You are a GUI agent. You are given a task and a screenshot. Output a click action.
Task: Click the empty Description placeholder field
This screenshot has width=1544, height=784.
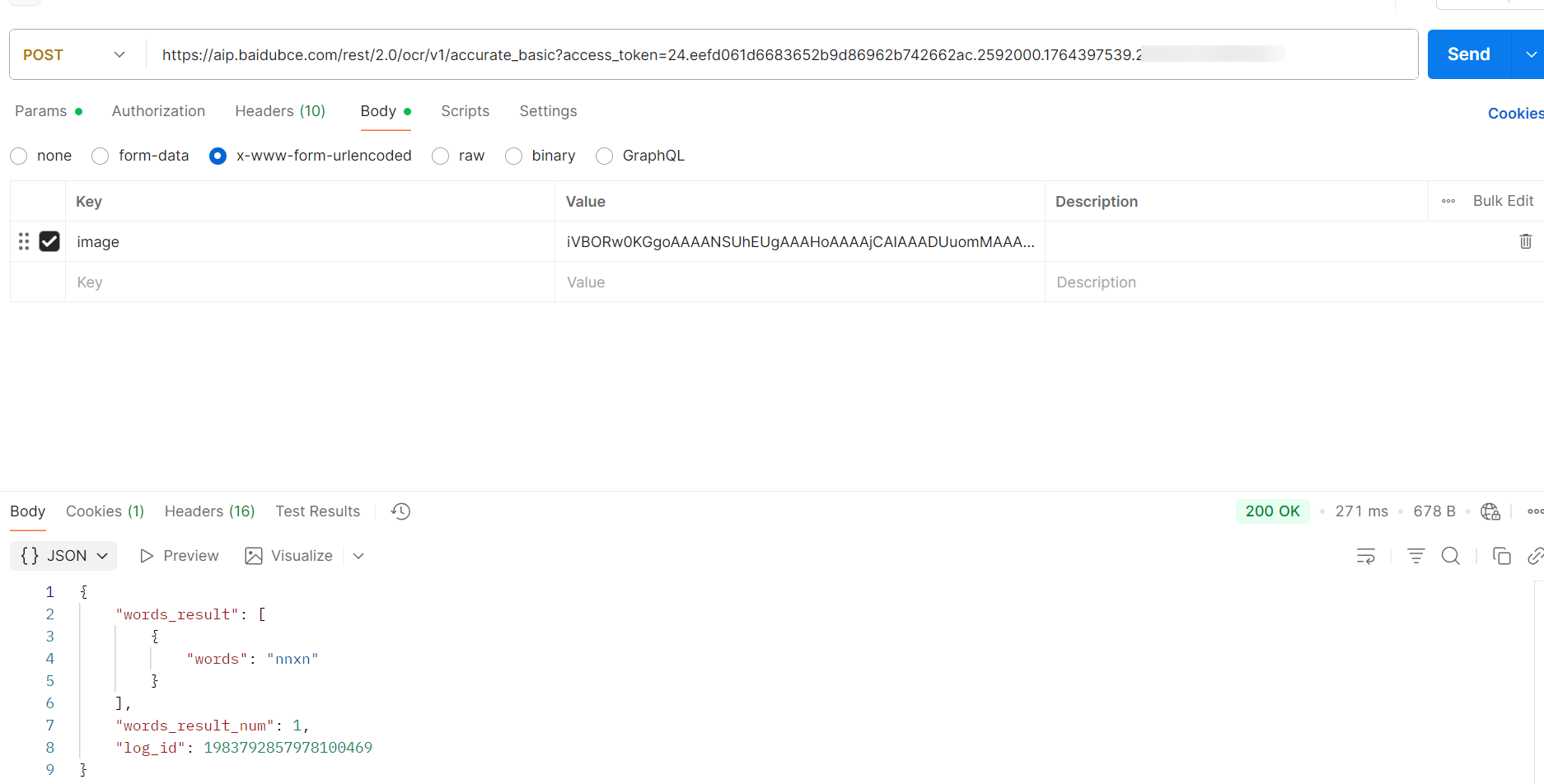(1294, 282)
